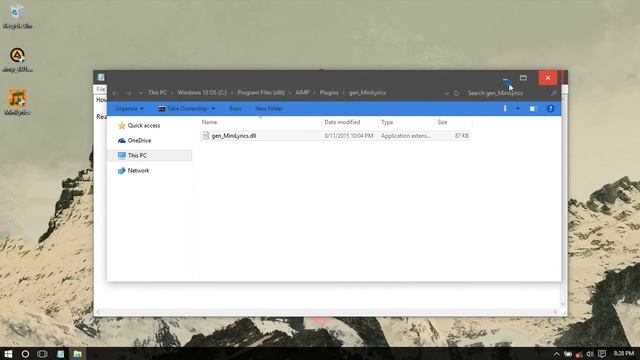Click Windows 10 OS (C:) breadcrumb
This screenshot has height=360, width=640.
tap(202, 93)
